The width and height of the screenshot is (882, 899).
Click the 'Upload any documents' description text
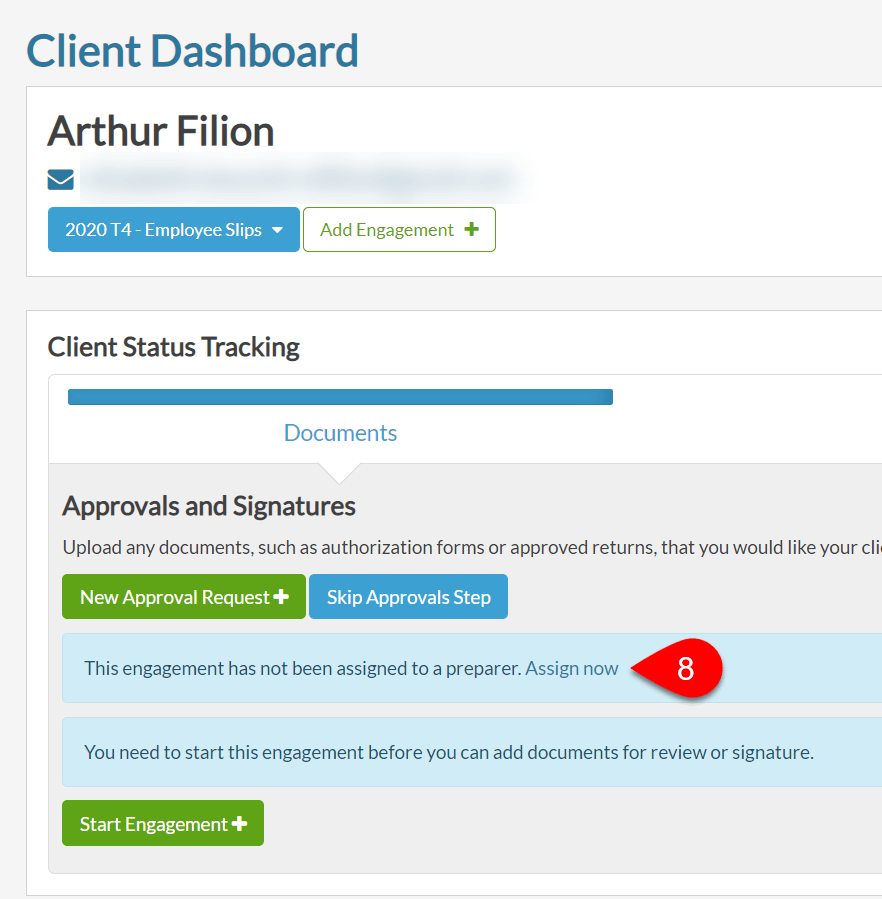point(472,548)
